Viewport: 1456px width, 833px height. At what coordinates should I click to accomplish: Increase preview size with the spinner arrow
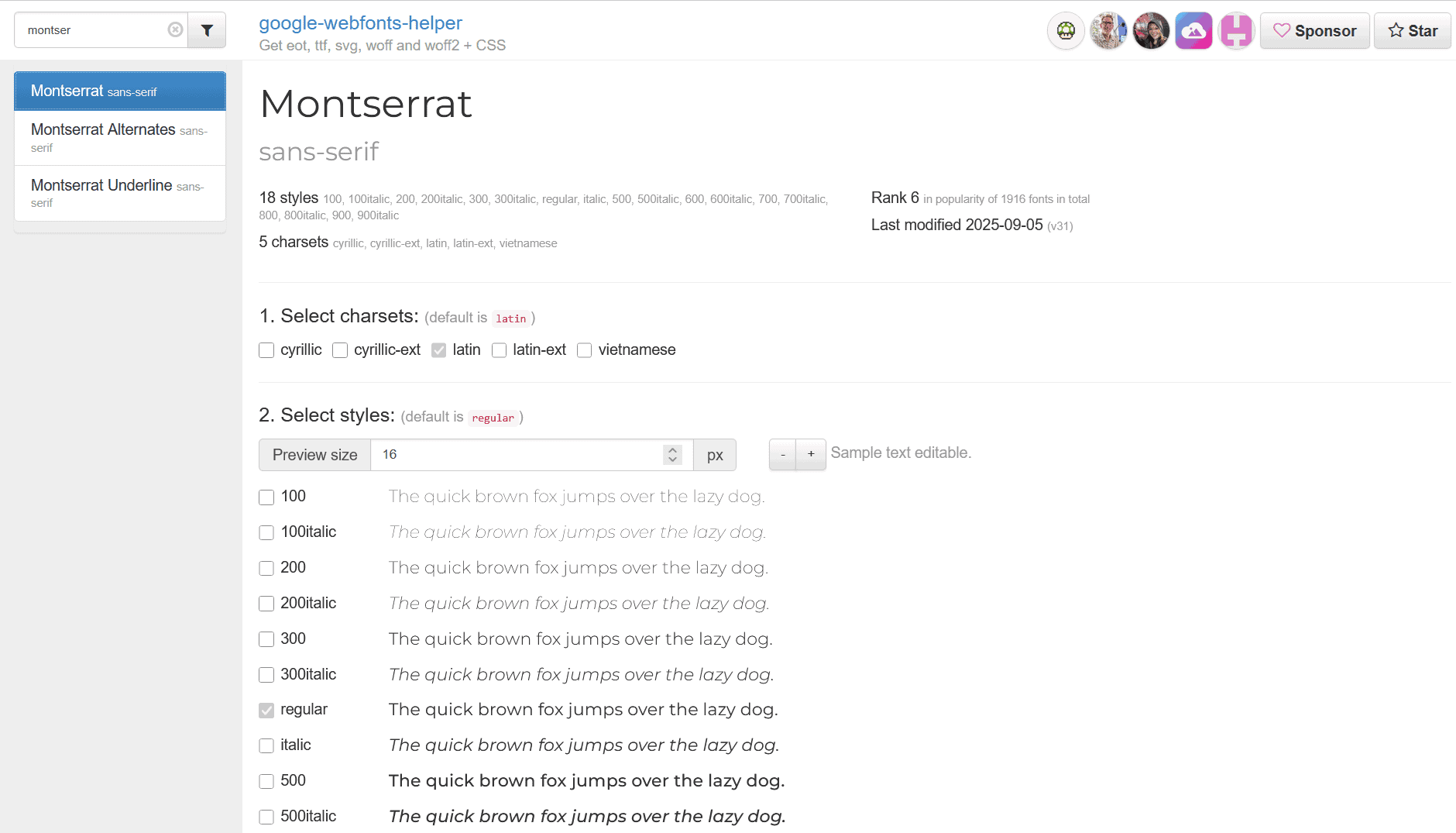[672, 449]
